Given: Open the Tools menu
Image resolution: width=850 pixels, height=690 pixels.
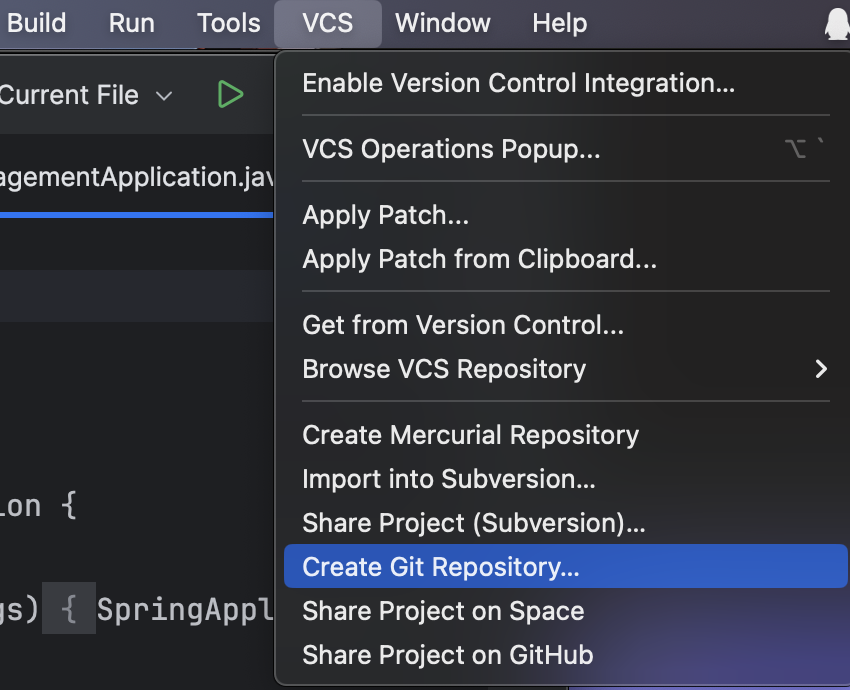Looking at the screenshot, I should (228, 23).
